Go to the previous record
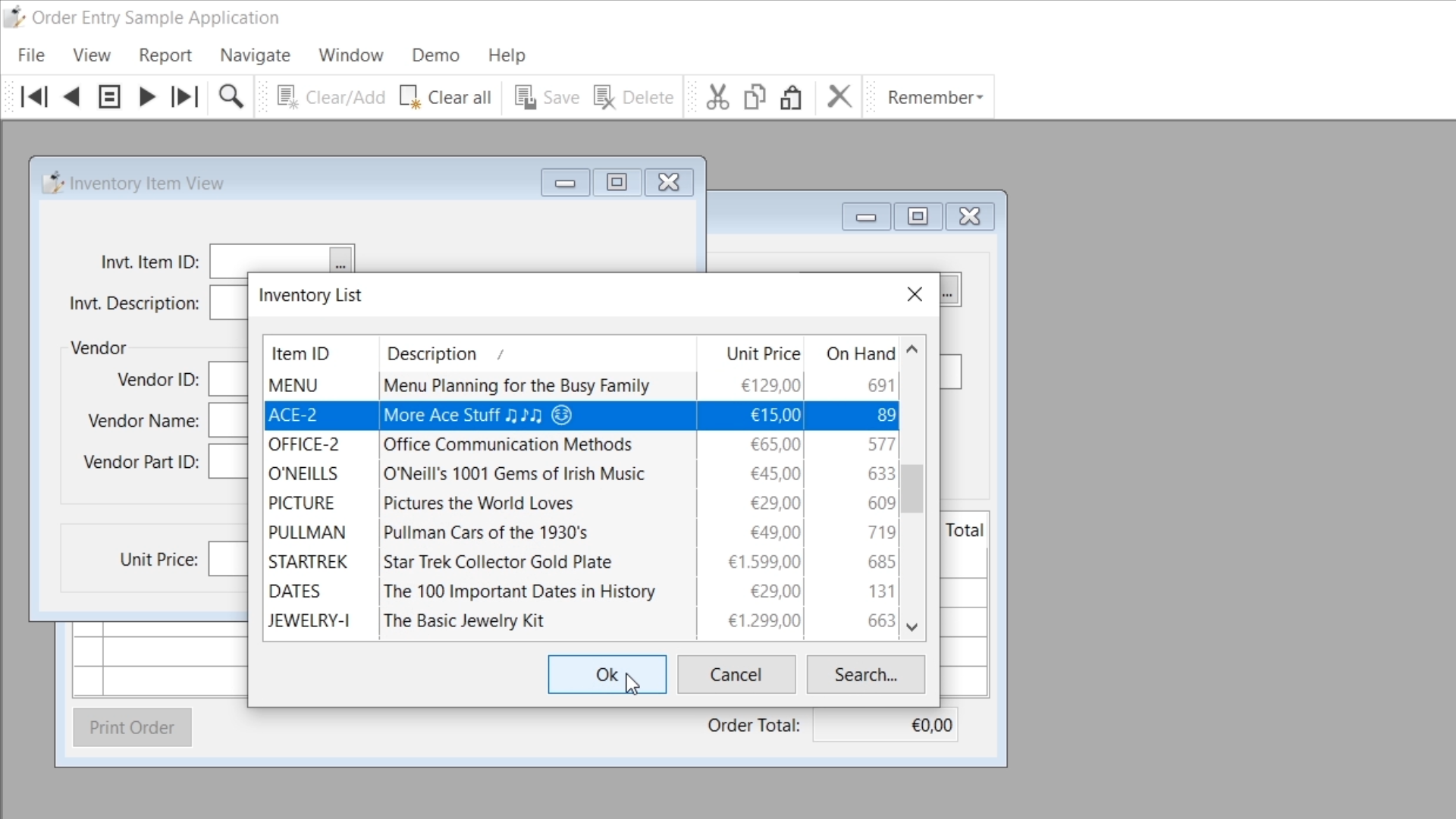Viewport: 1456px width, 819px height. pyautogui.click(x=72, y=97)
